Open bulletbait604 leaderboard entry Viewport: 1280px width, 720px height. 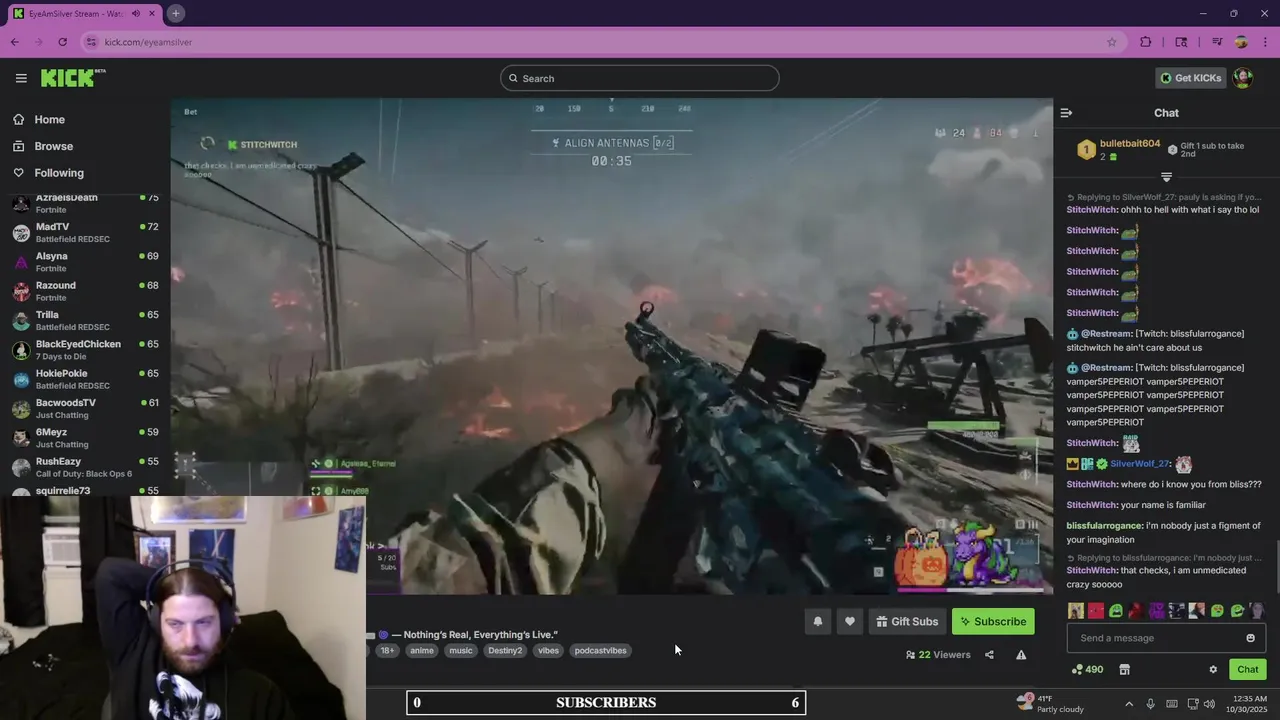(1118, 150)
